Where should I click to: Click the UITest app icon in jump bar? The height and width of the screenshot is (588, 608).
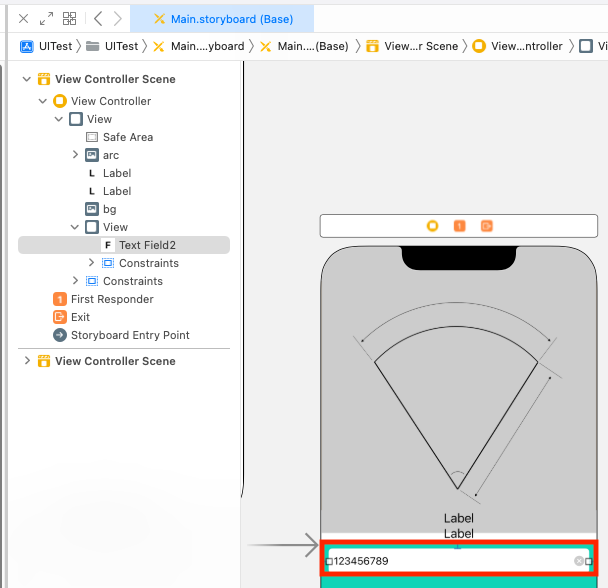pos(27,46)
